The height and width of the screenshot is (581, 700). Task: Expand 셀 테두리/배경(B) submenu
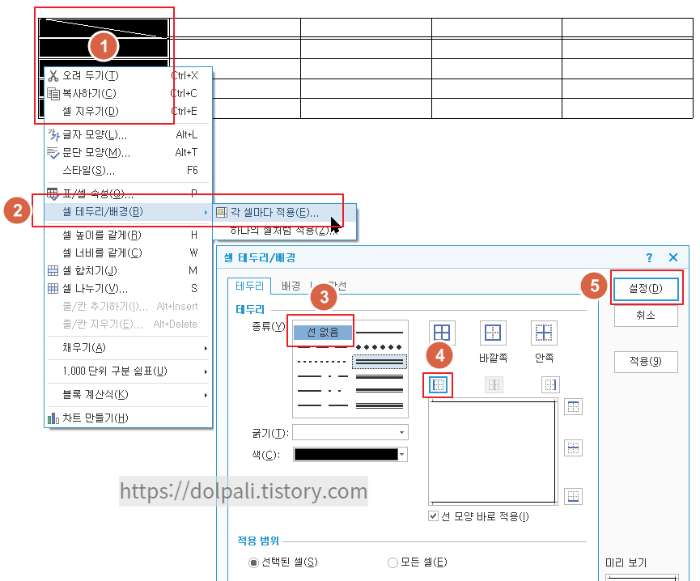[x=128, y=212]
